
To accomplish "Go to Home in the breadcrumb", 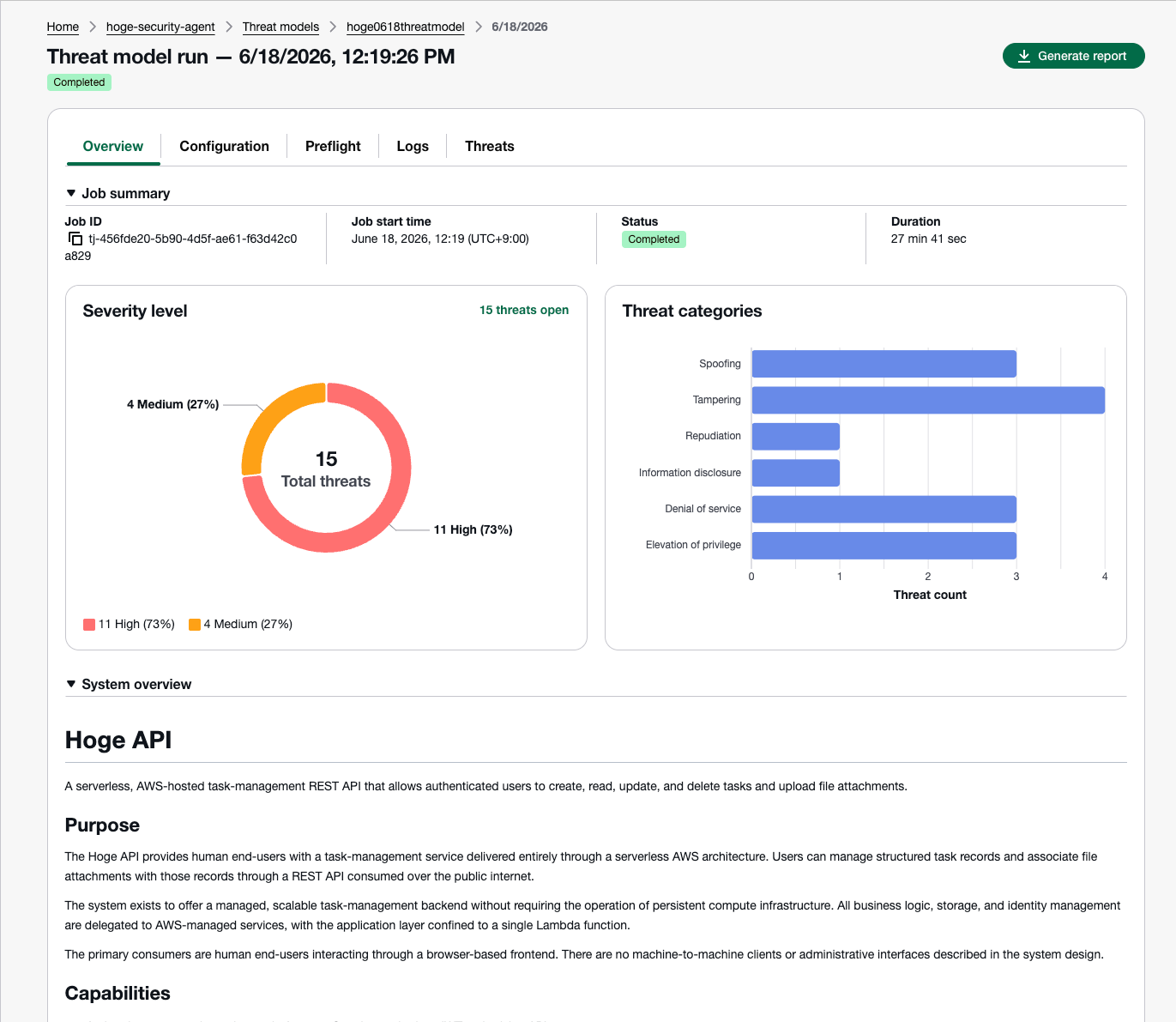I will tap(63, 27).
